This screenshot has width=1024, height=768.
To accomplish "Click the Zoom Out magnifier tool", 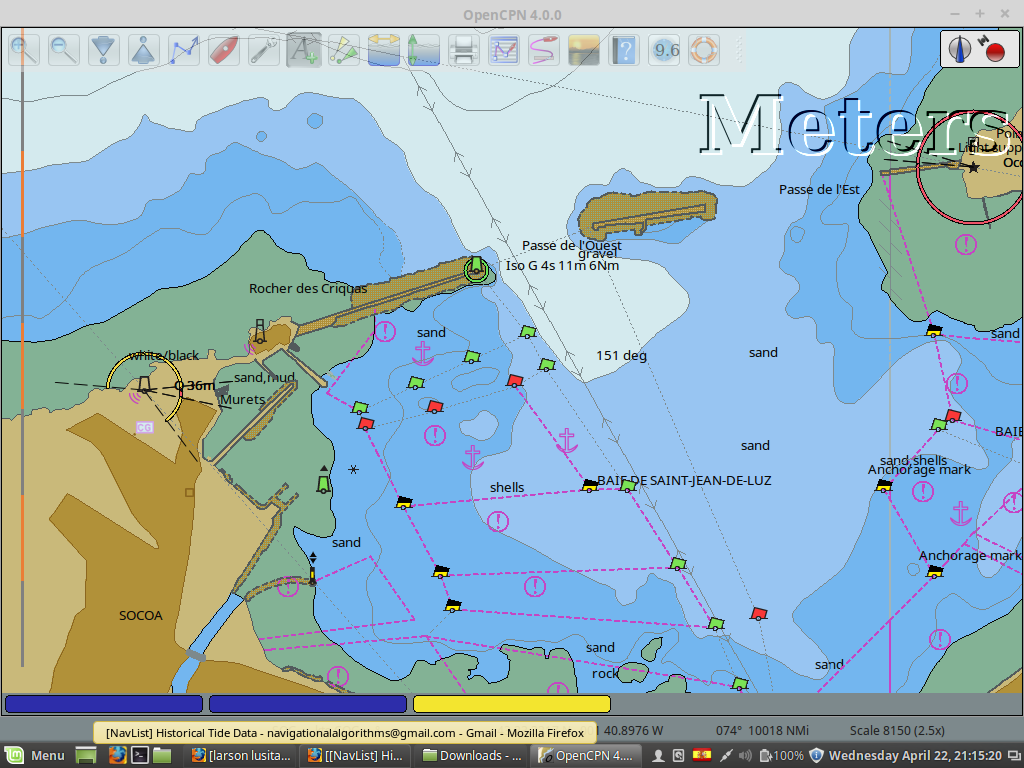I will click(64, 49).
